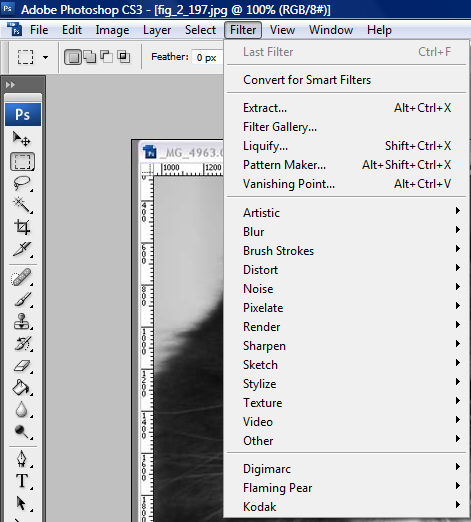Expand the Pixelate filter submenu
The height and width of the screenshot is (522, 471).
pyautogui.click(x=346, y=308)
